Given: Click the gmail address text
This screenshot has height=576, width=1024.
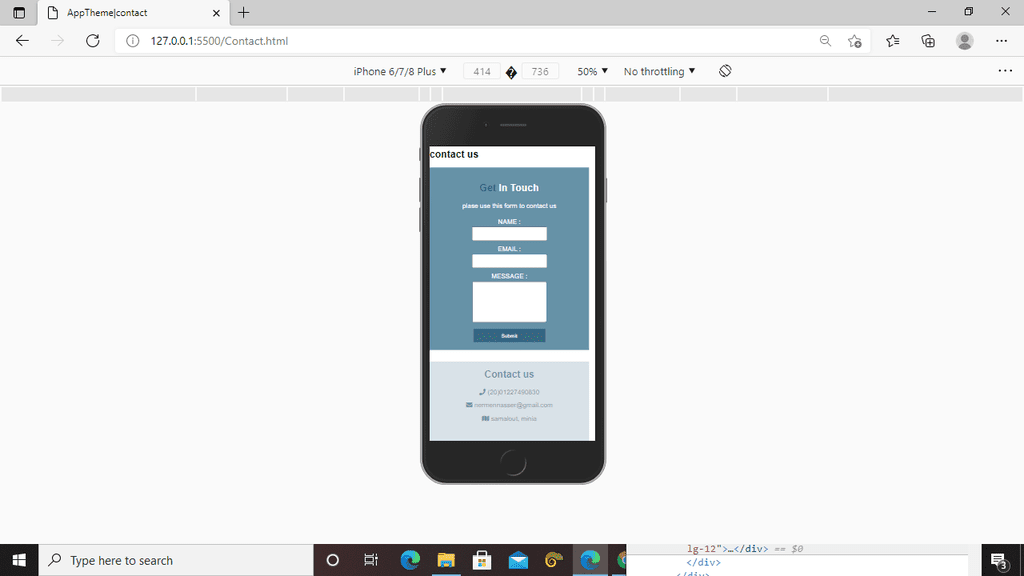Looking at the screenshot, I should [x=513, y=405].
